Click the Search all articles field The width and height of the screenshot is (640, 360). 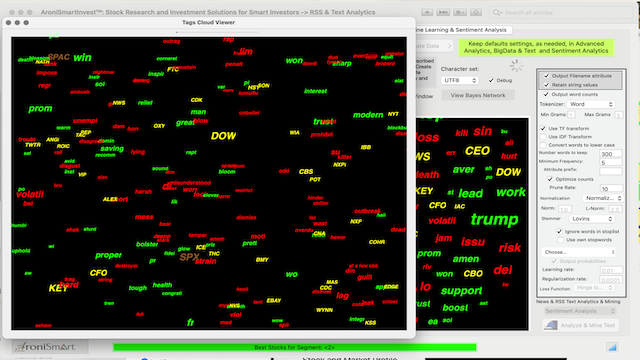tap(561, 13)
